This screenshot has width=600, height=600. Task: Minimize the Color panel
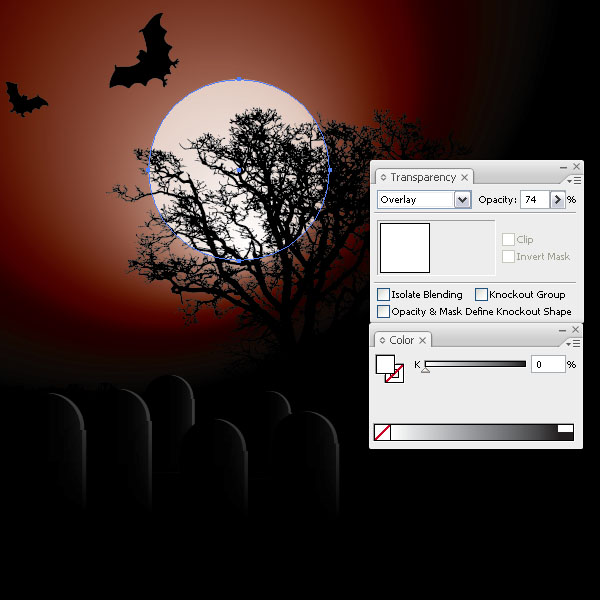point(562,330)
